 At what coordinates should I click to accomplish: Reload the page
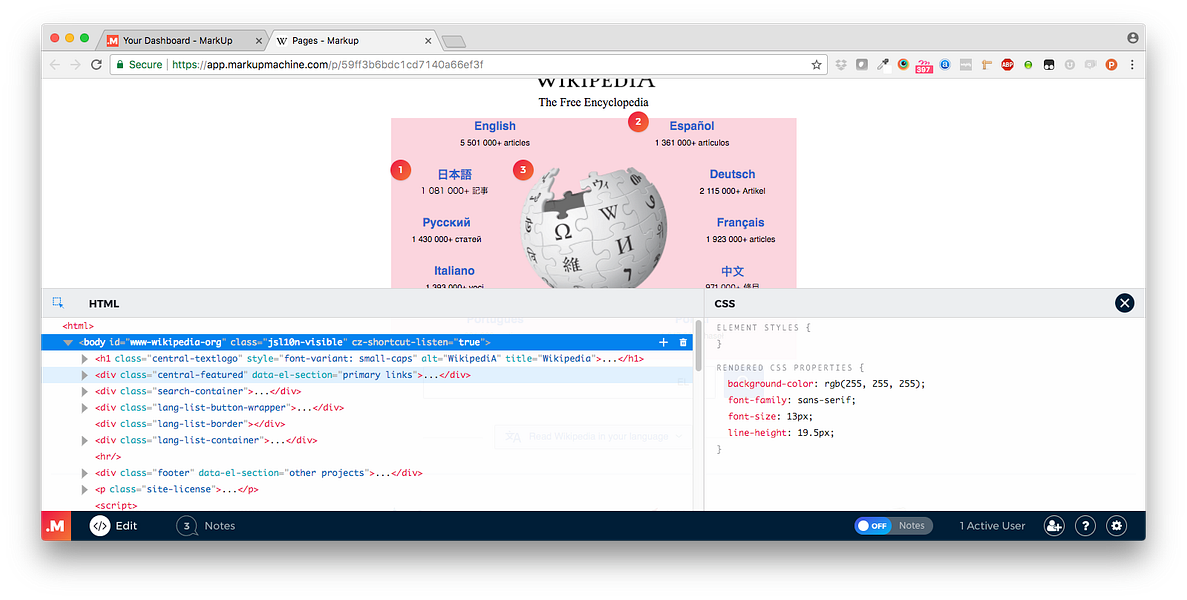(x=96, y=64)
